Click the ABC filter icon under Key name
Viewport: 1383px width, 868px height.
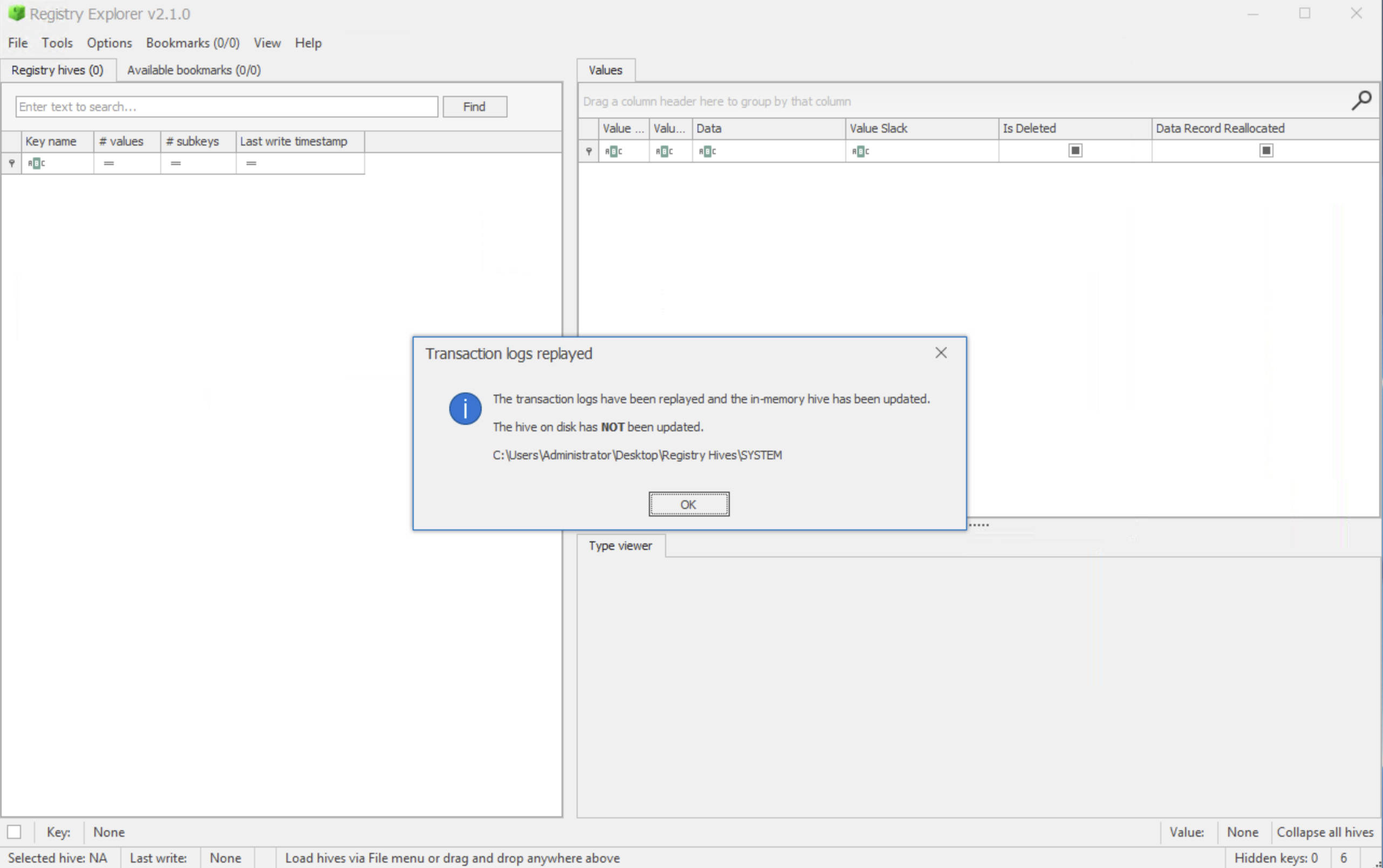pyautogui.click(x=36, y=163)
